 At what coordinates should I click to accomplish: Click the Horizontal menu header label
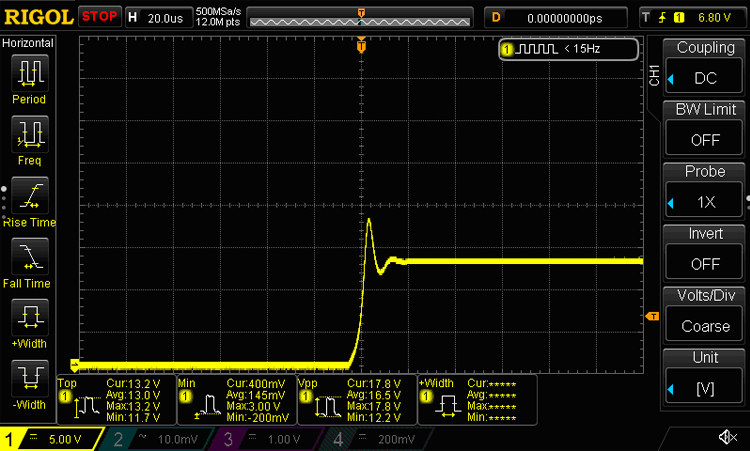(x=28, y=43)
